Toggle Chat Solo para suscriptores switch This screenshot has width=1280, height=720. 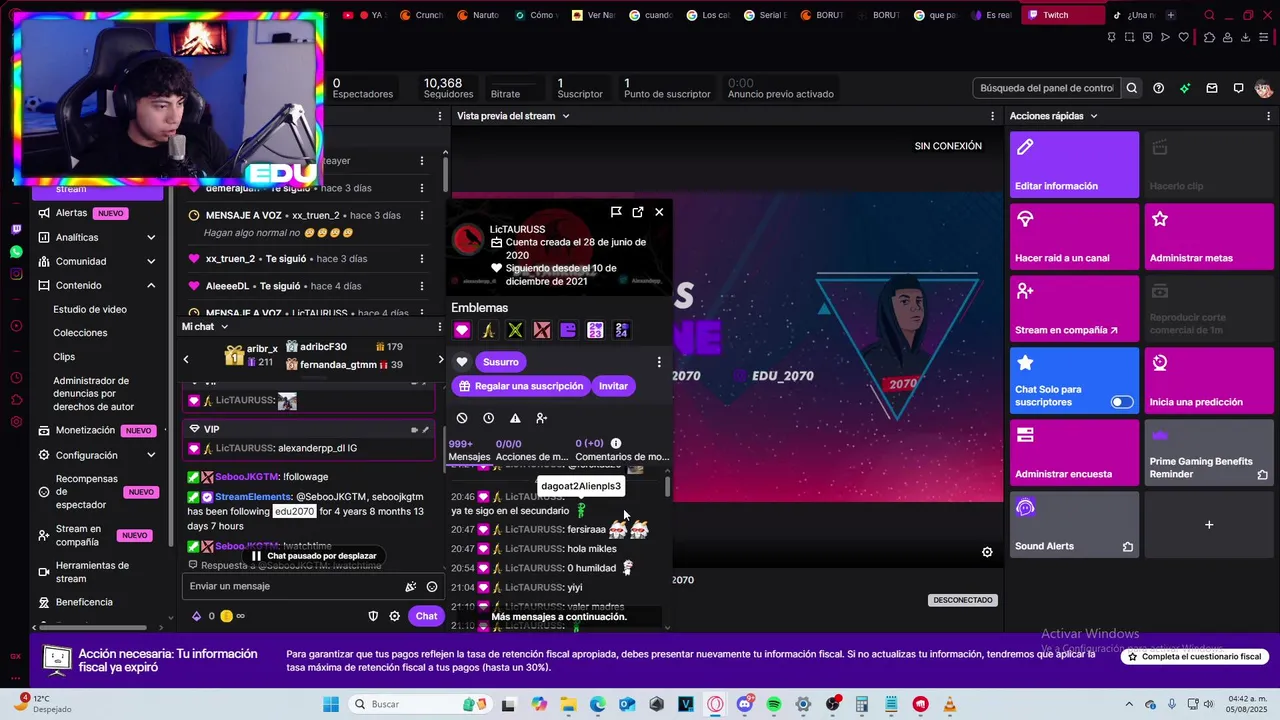(x=1122, y=402)
